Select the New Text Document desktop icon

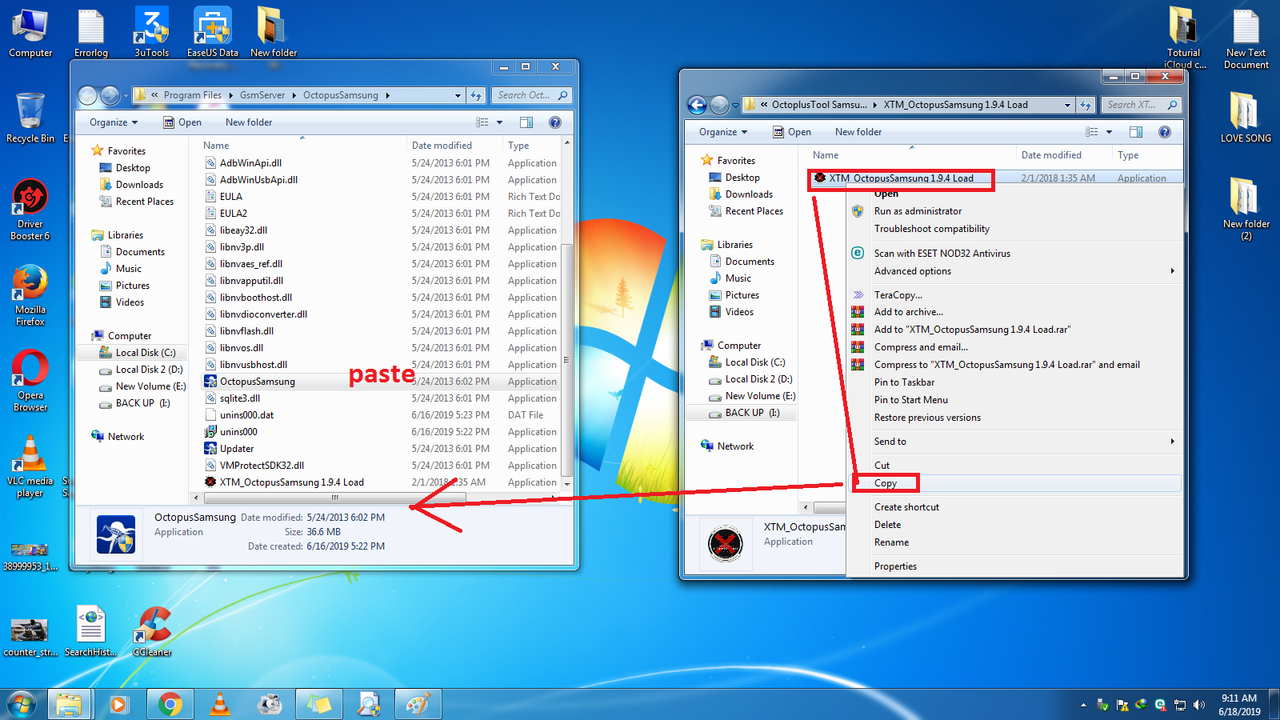point(1246,38)
